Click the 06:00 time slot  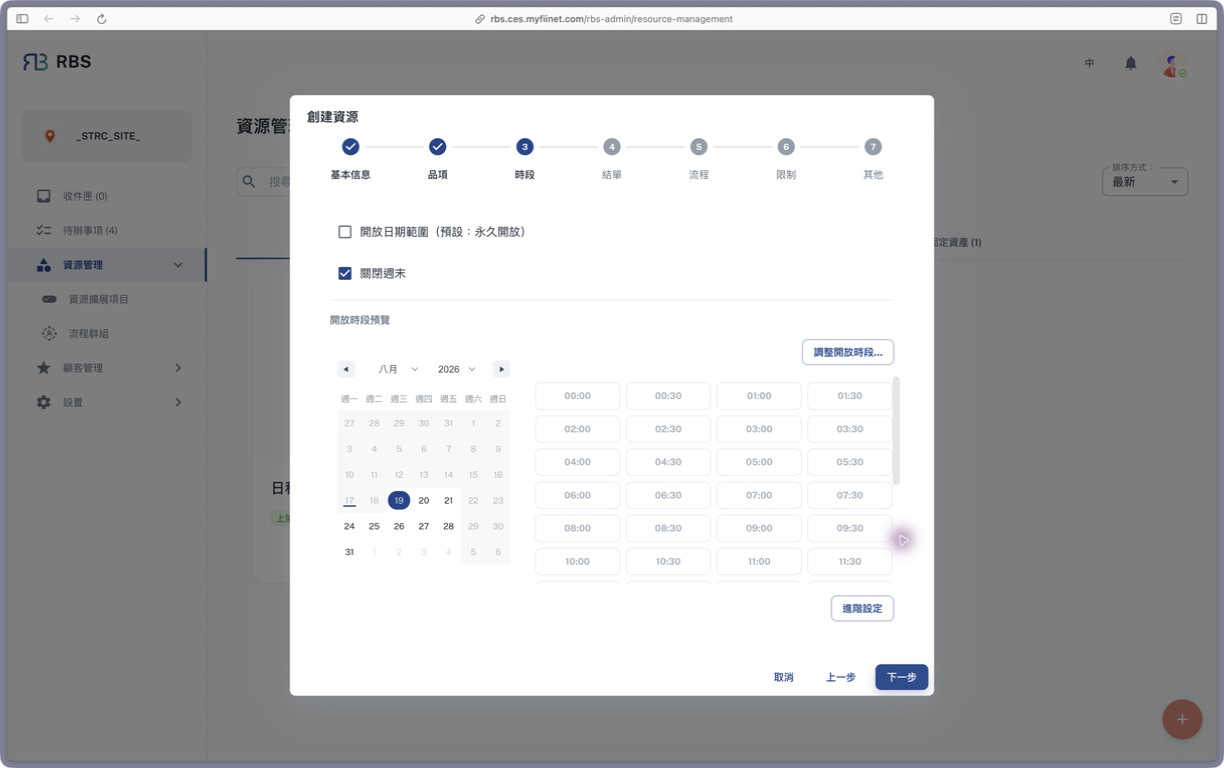[577, 495]
